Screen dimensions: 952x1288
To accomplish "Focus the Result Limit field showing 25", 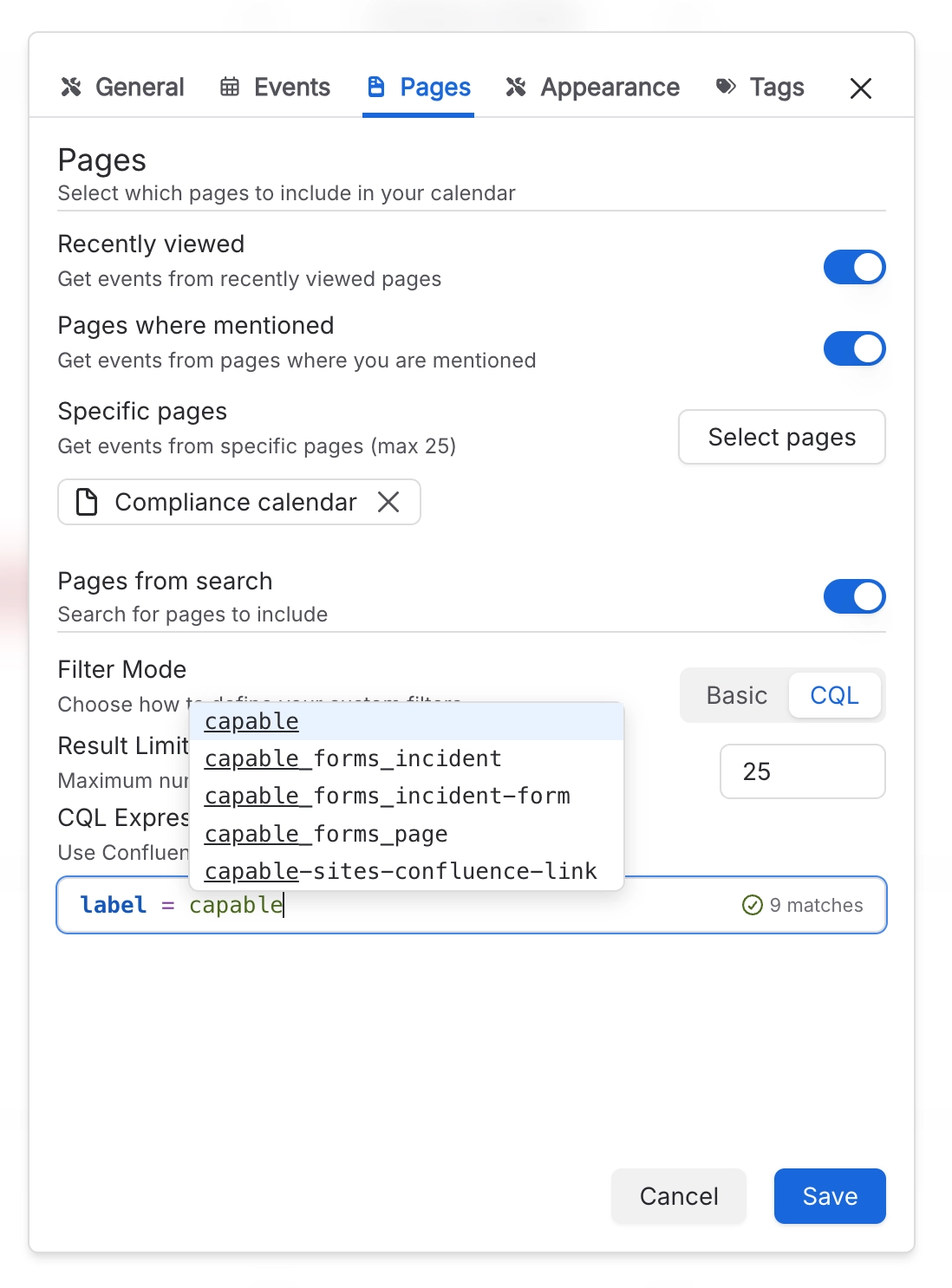I will pos(803,771).
